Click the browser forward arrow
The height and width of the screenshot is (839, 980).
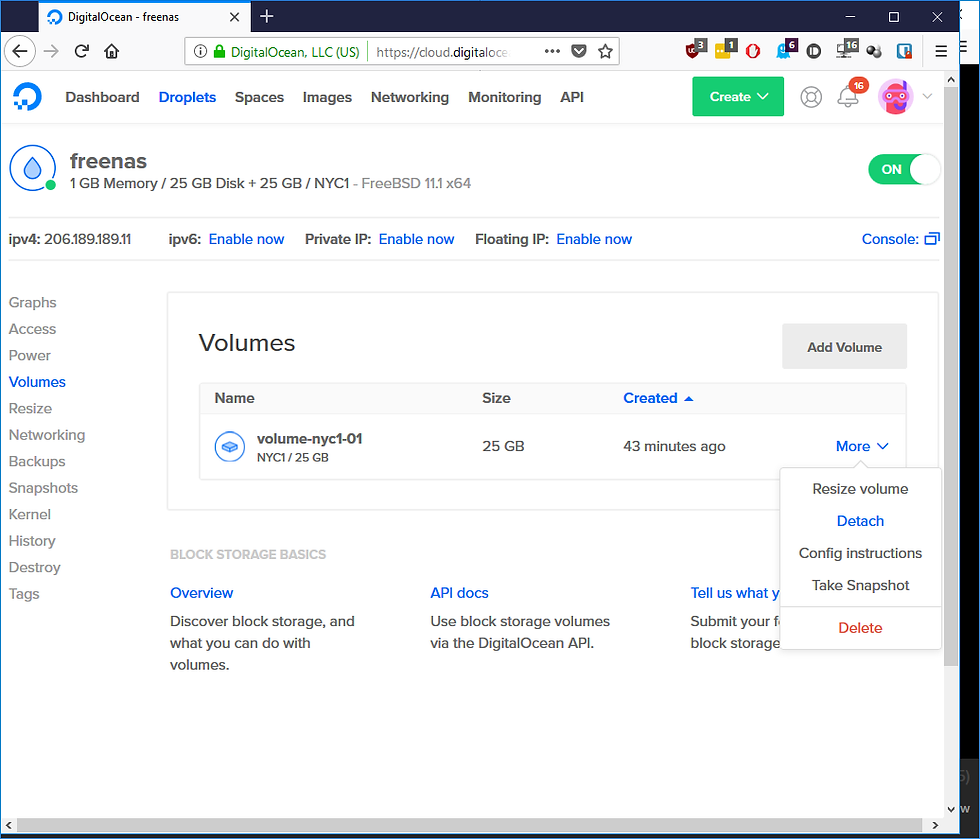51,51
